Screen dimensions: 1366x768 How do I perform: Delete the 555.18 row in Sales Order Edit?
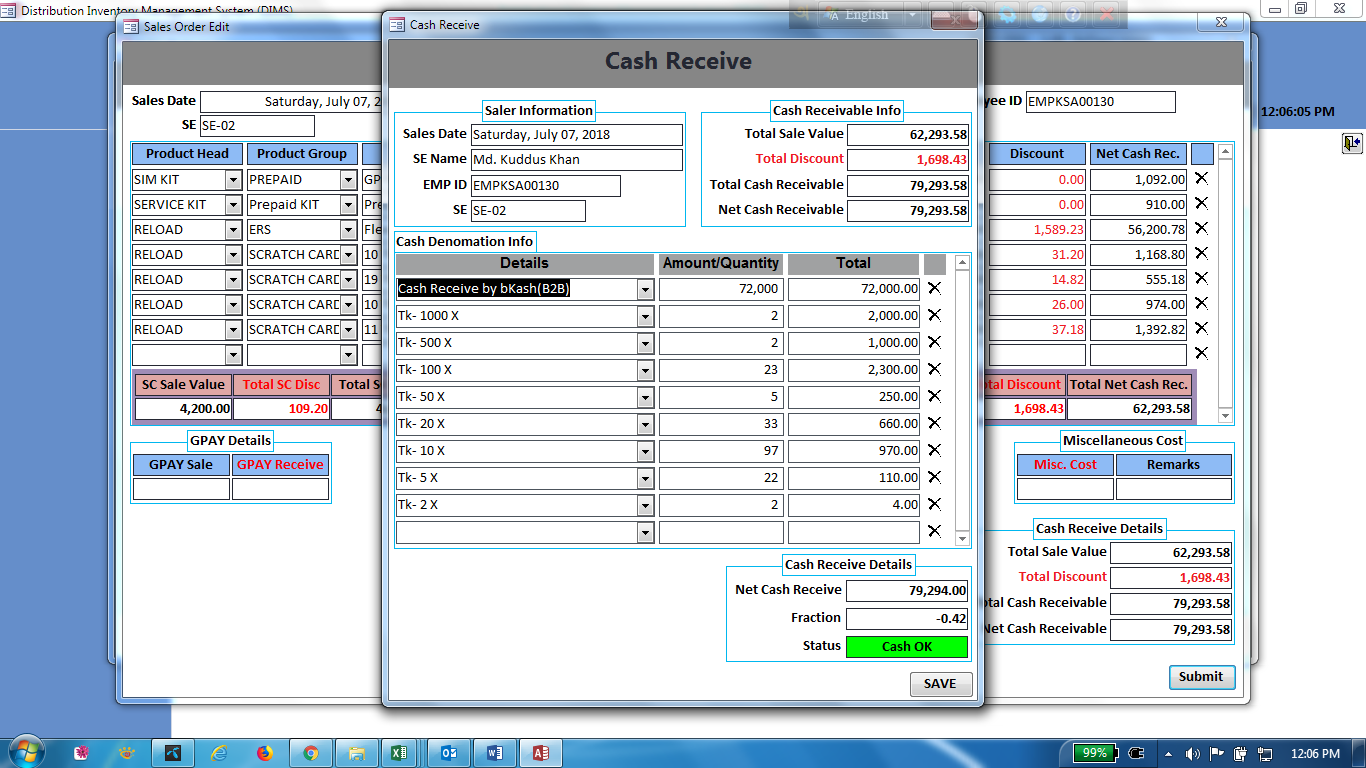1201,279
